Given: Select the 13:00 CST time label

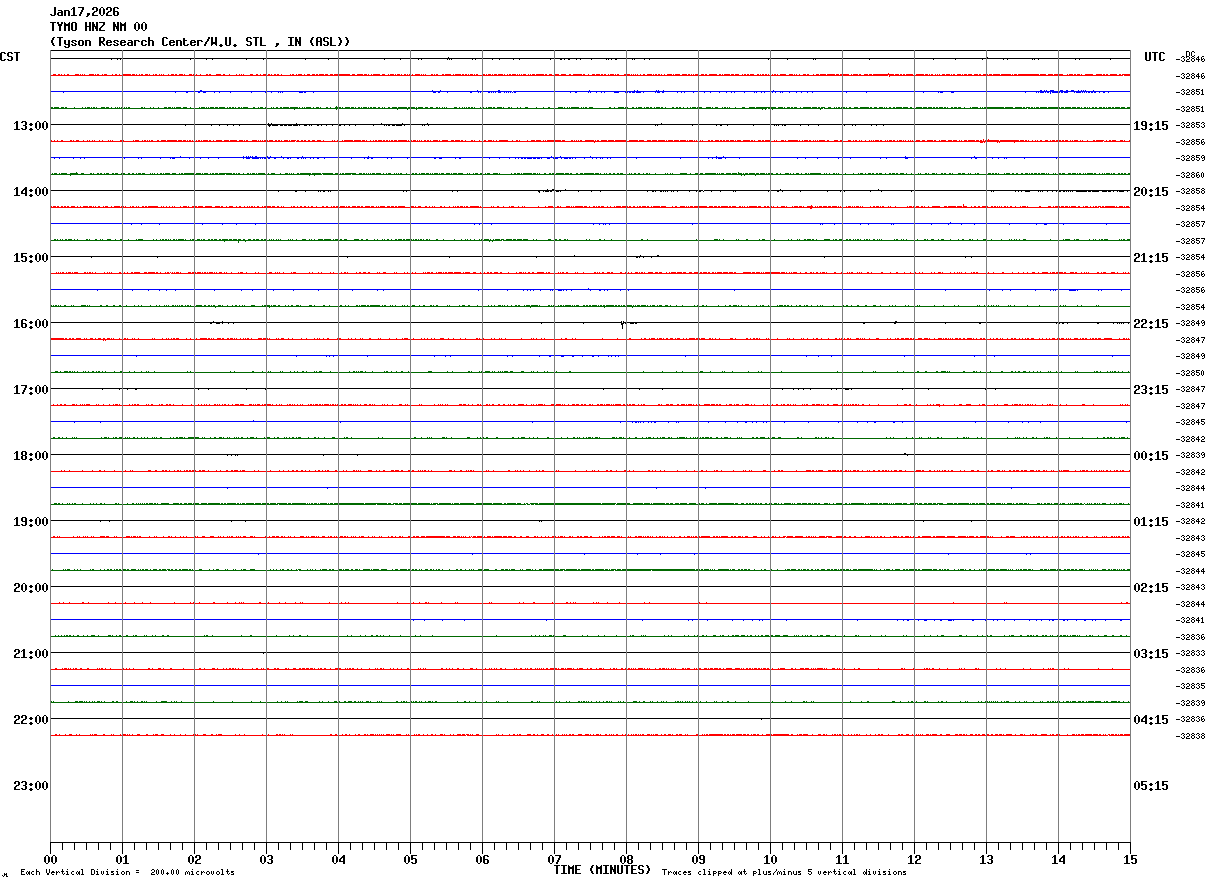Looking at the screenshot, I should pos(31,126).
